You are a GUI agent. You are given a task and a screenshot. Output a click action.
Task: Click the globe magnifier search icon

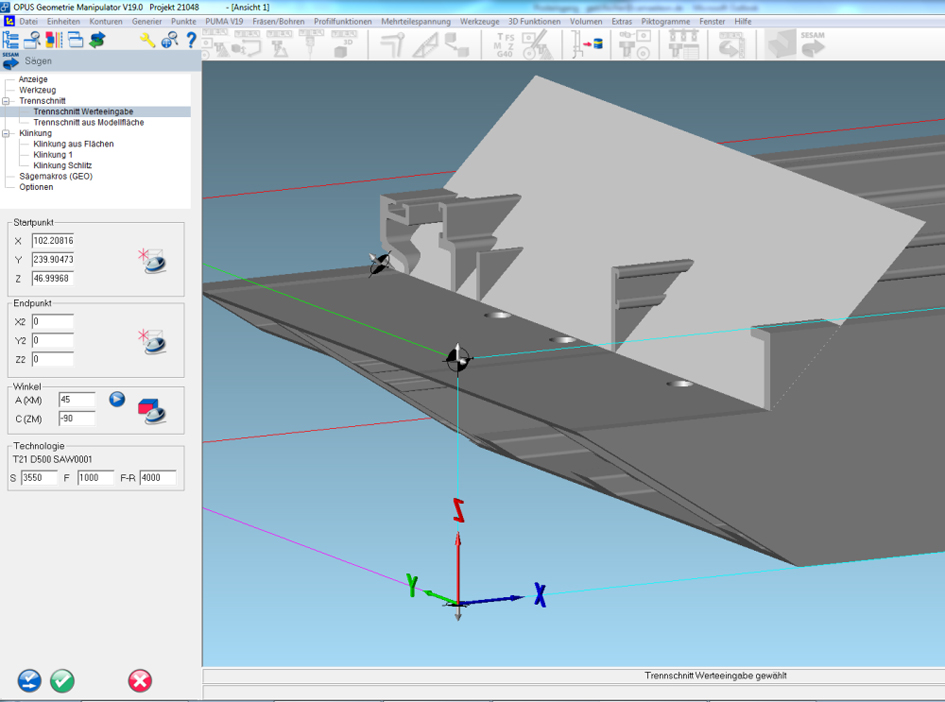pos(169,40)
